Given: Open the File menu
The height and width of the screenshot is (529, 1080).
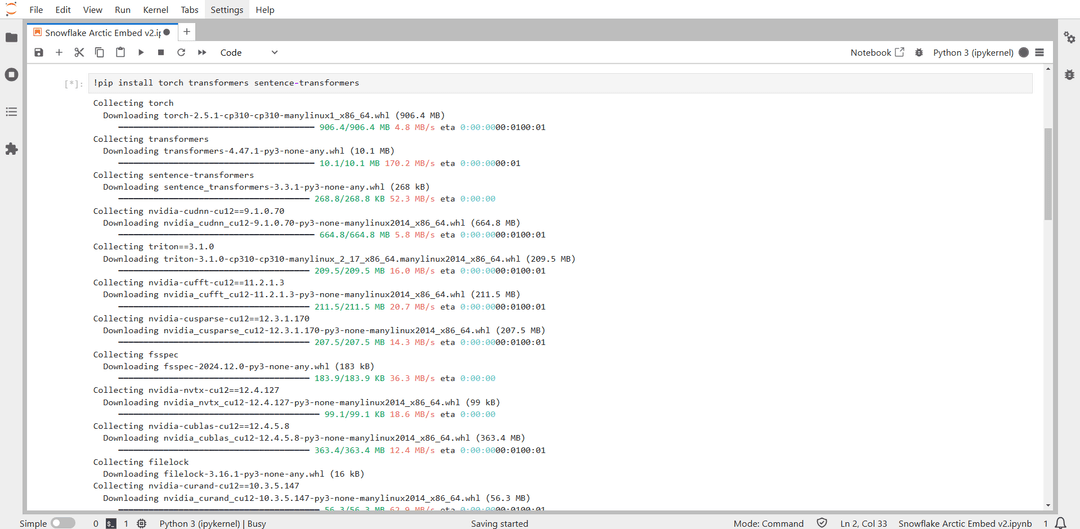Looking at the screenshot, I should pyautogui.click(x=36, y=10).
